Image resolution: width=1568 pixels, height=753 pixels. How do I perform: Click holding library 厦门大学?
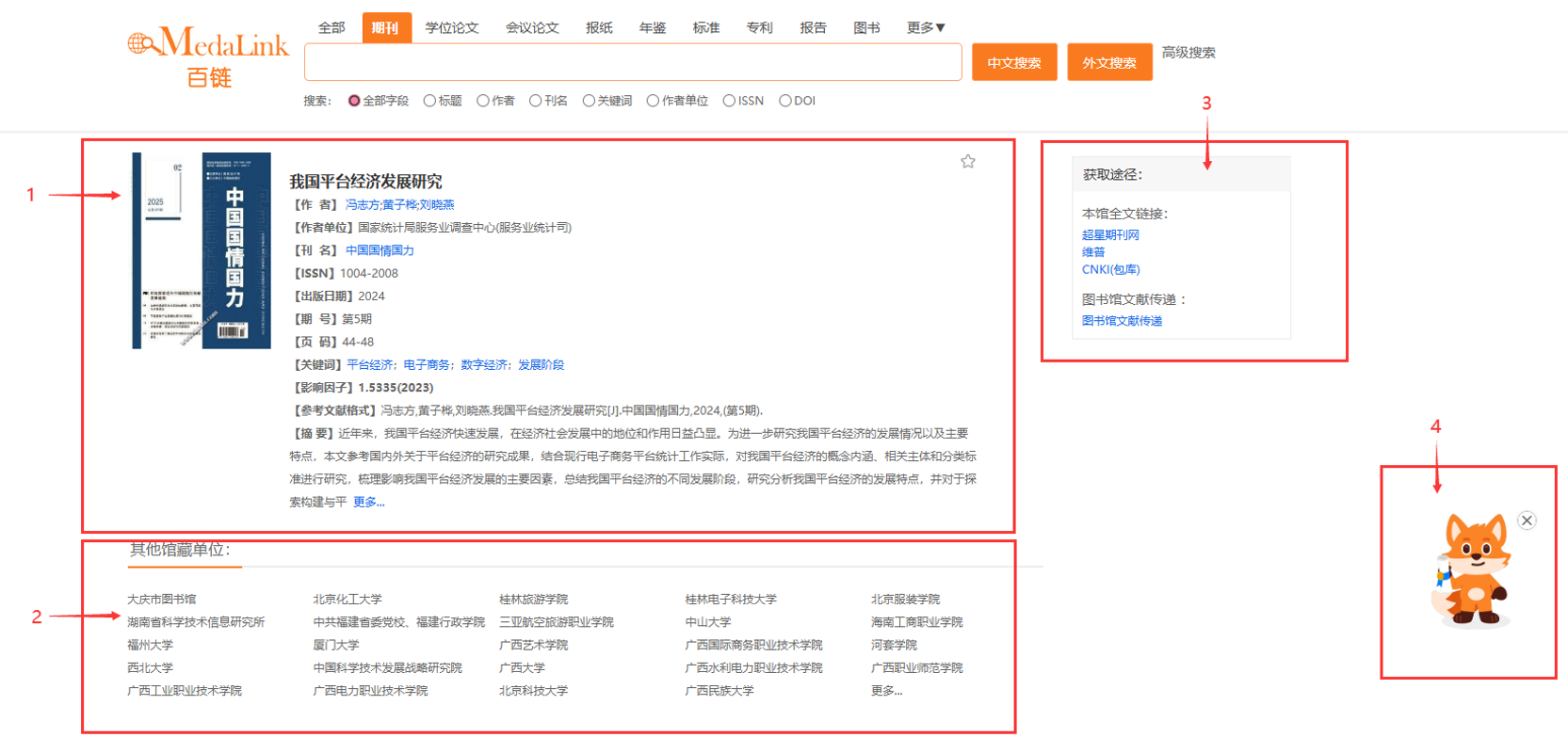pyautogui.click(x=336, y=646)
